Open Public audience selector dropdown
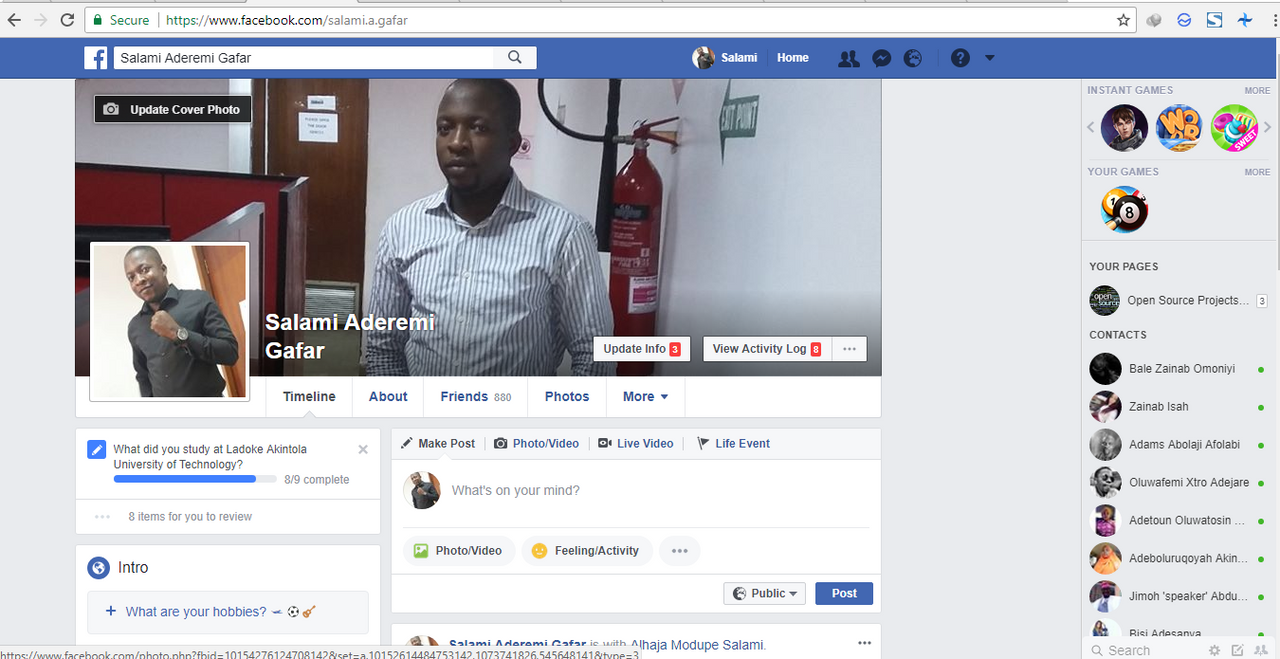The width and height of the screenshot is (1280, 659). pyautogui.click(x=765, y=593)
